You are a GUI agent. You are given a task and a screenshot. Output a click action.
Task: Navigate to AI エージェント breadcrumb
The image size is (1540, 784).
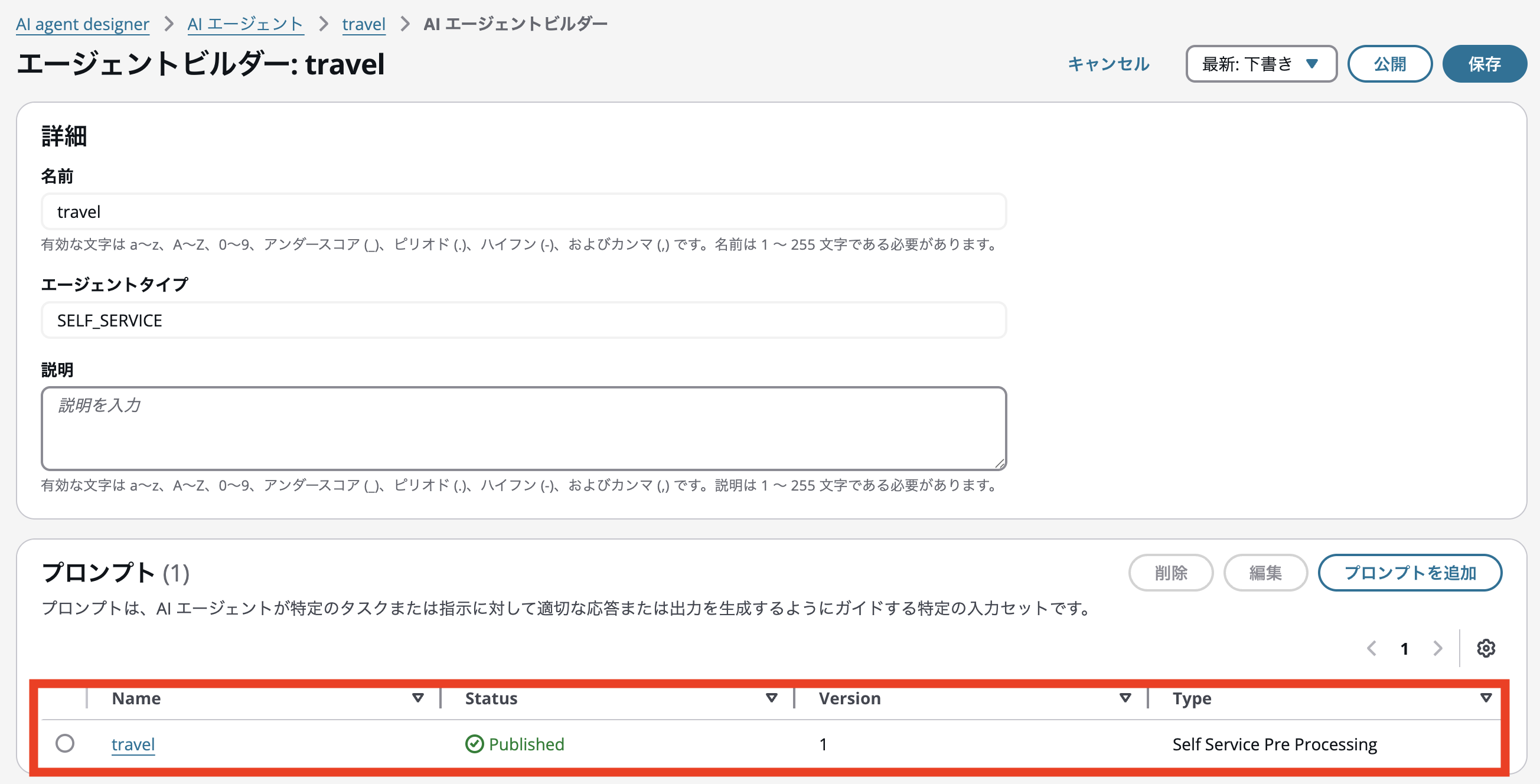click(245, 24)
